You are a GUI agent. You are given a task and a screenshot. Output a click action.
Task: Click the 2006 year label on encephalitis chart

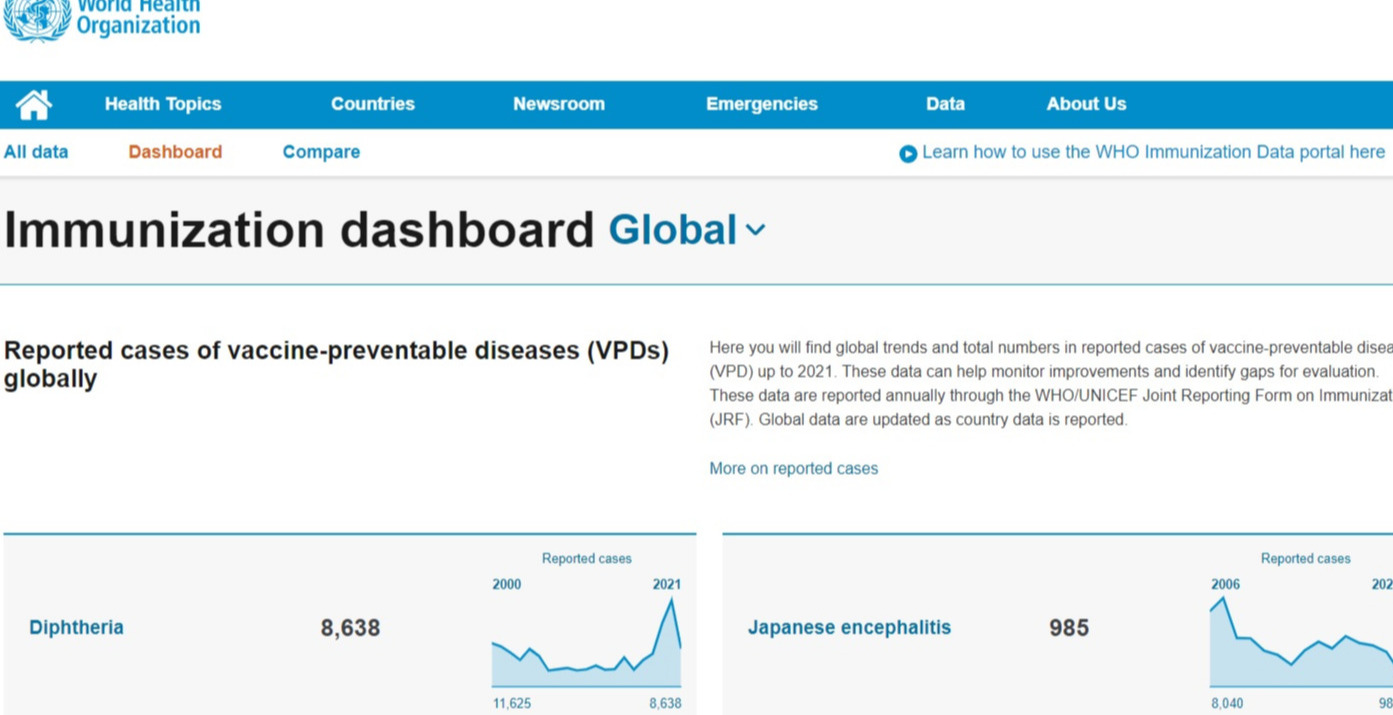click(x=1225, y=584)
